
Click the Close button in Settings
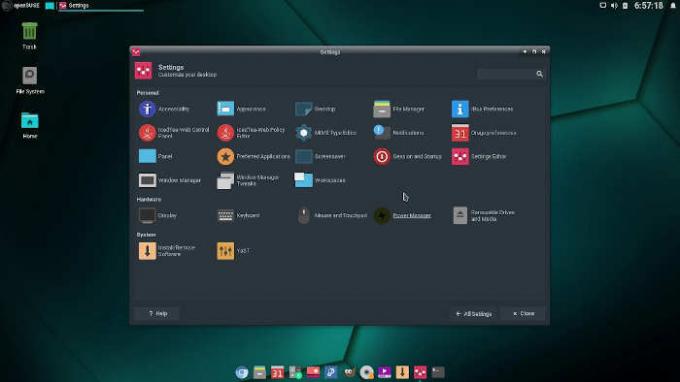coord(523,313)
